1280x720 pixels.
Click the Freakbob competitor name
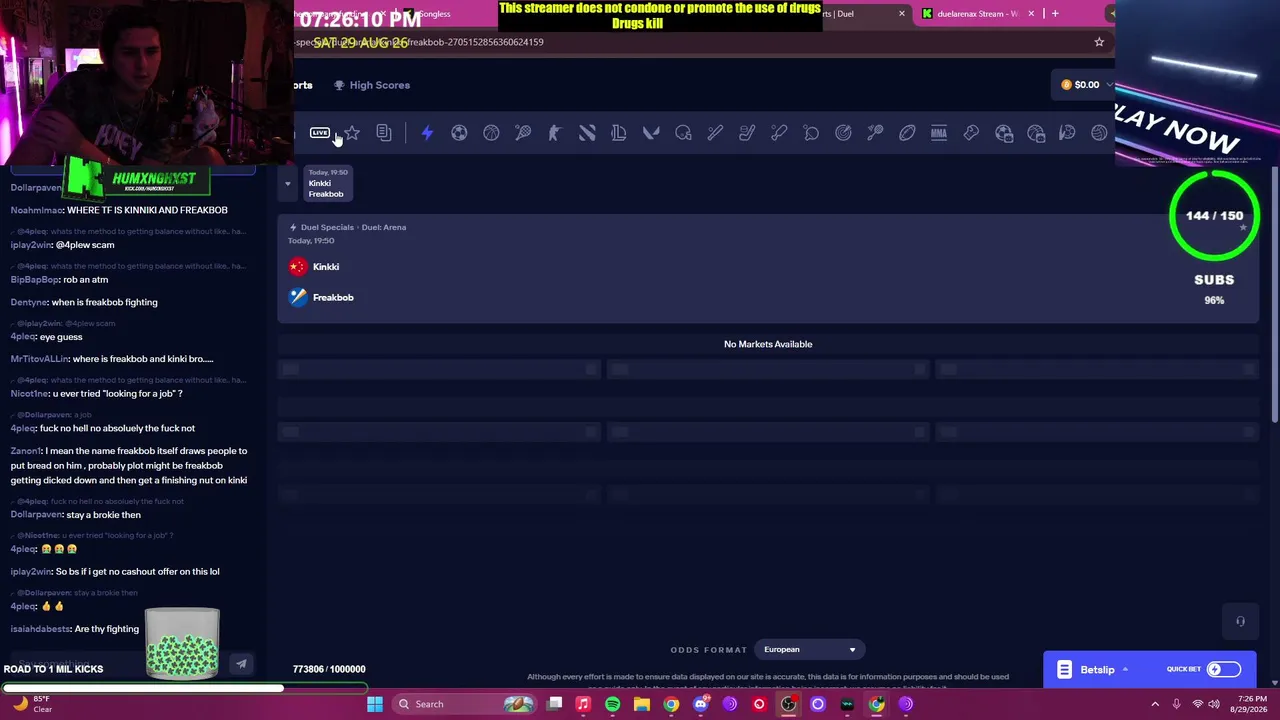[333, 297]
